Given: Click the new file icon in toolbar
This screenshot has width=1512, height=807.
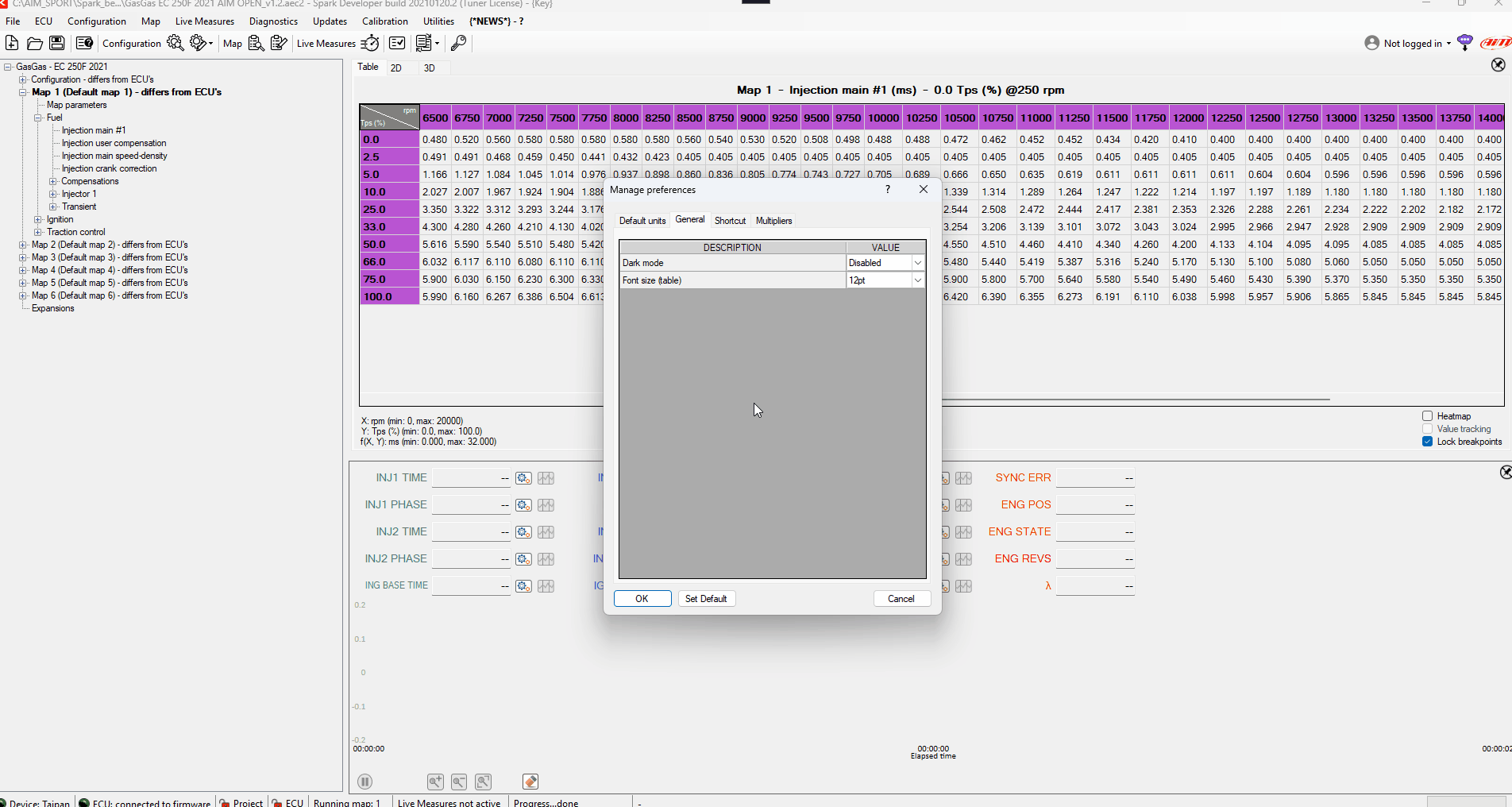Looking at the screenshot, I should click(12, 43).
